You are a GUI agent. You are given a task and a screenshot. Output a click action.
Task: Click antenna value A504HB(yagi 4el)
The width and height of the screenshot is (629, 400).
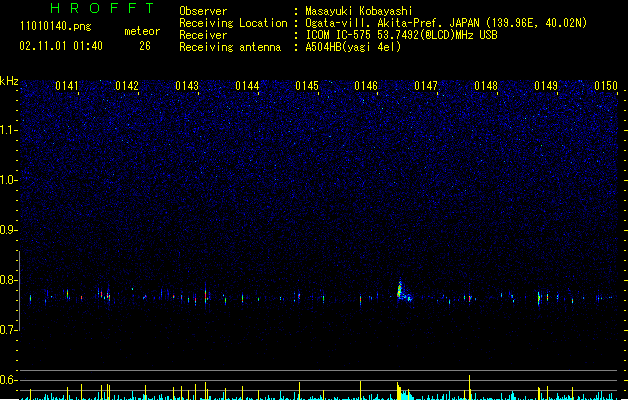353,47
